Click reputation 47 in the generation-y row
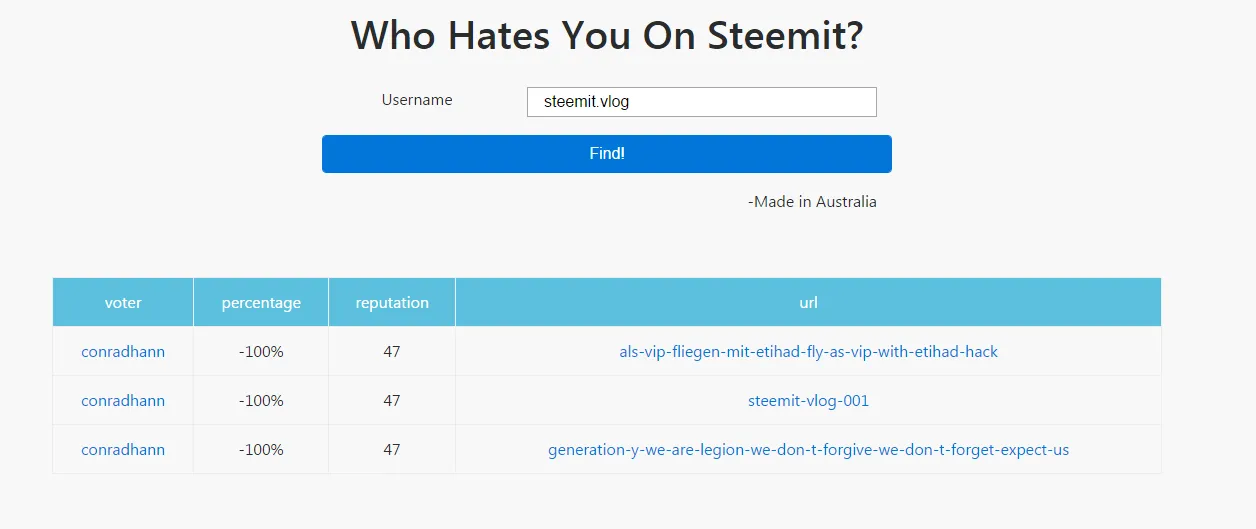 pos(392,450)
